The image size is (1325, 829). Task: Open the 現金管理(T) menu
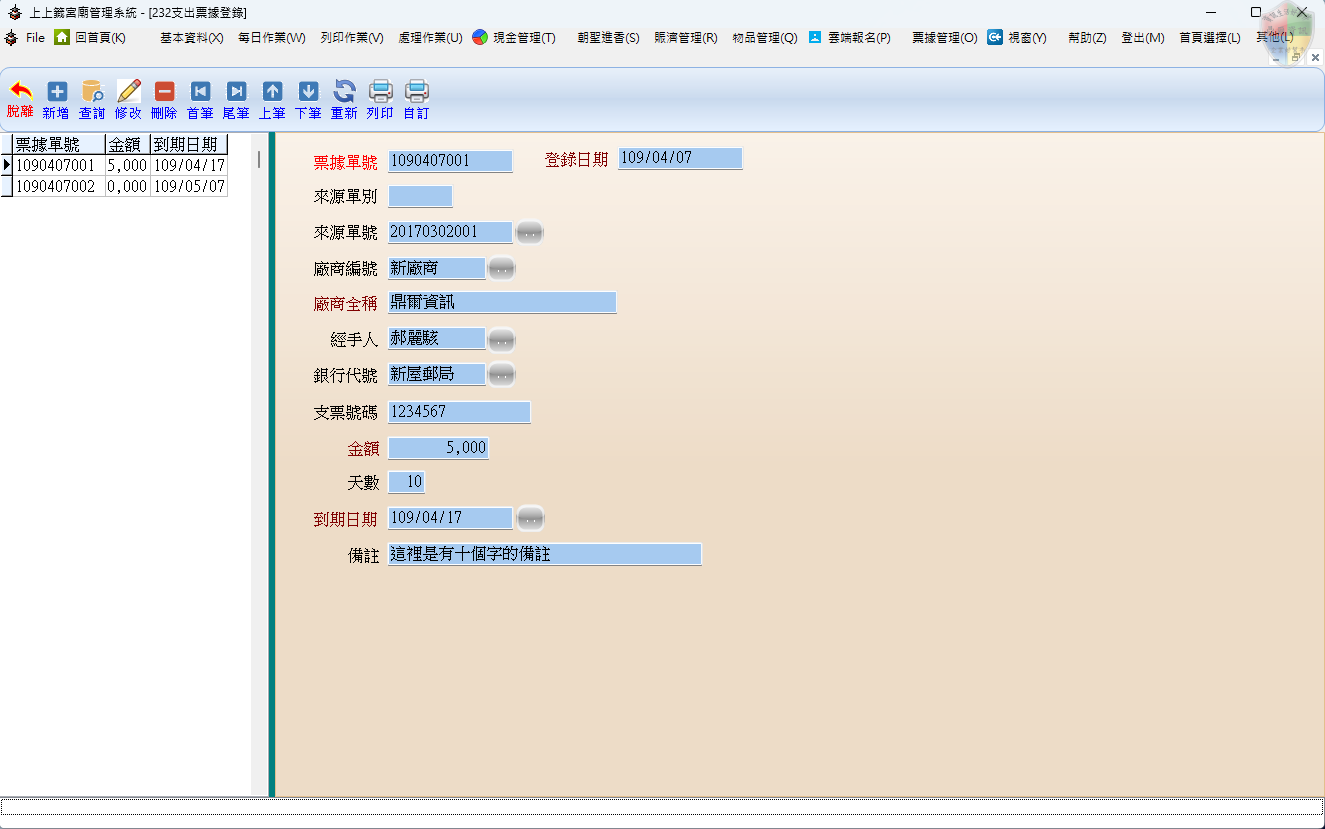pyautogui.click(x=514, y=38)
